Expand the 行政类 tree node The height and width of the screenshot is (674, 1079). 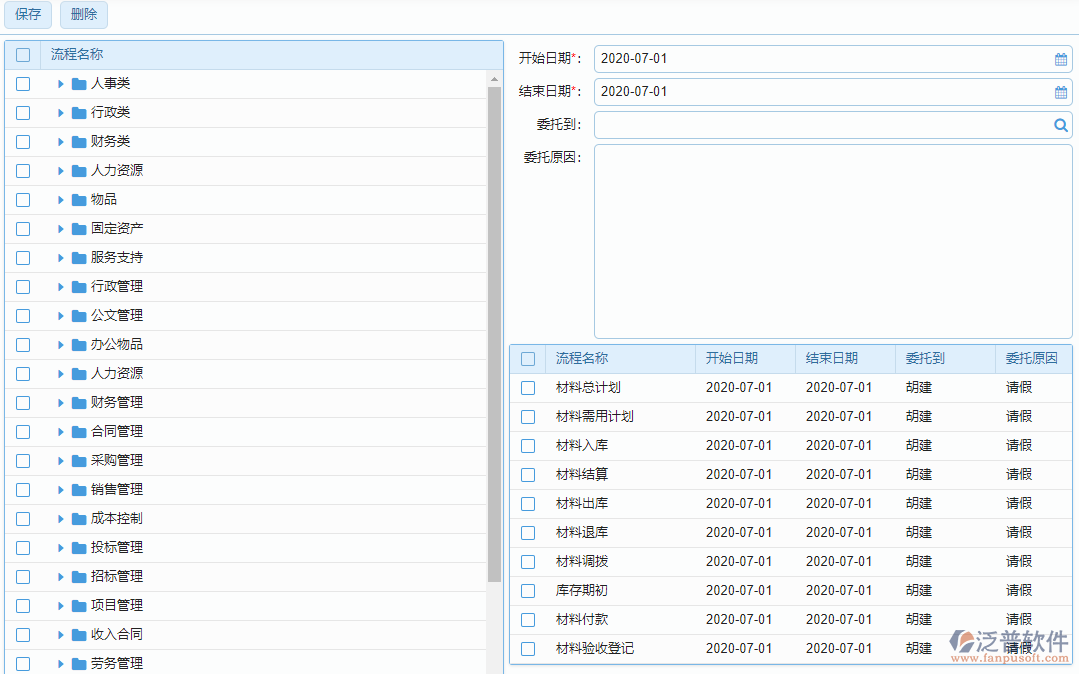pos(60,113)
